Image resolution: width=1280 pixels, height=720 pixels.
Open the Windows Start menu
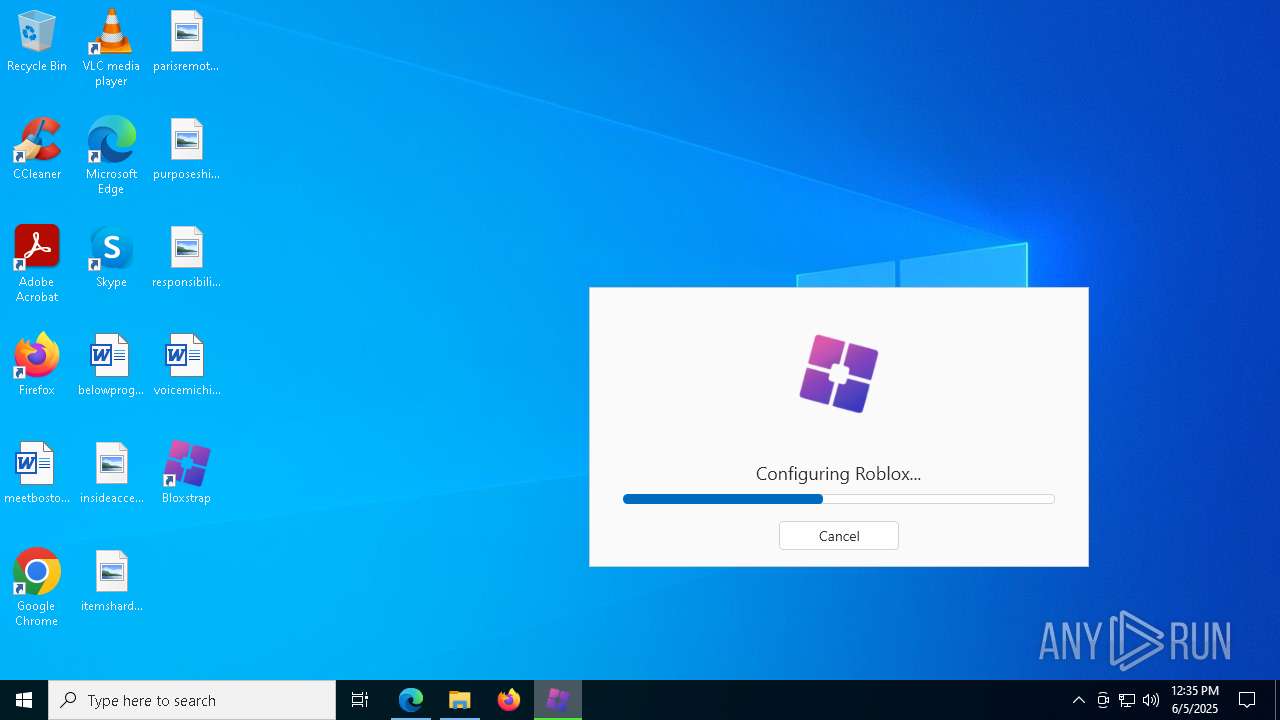(24, 700)
